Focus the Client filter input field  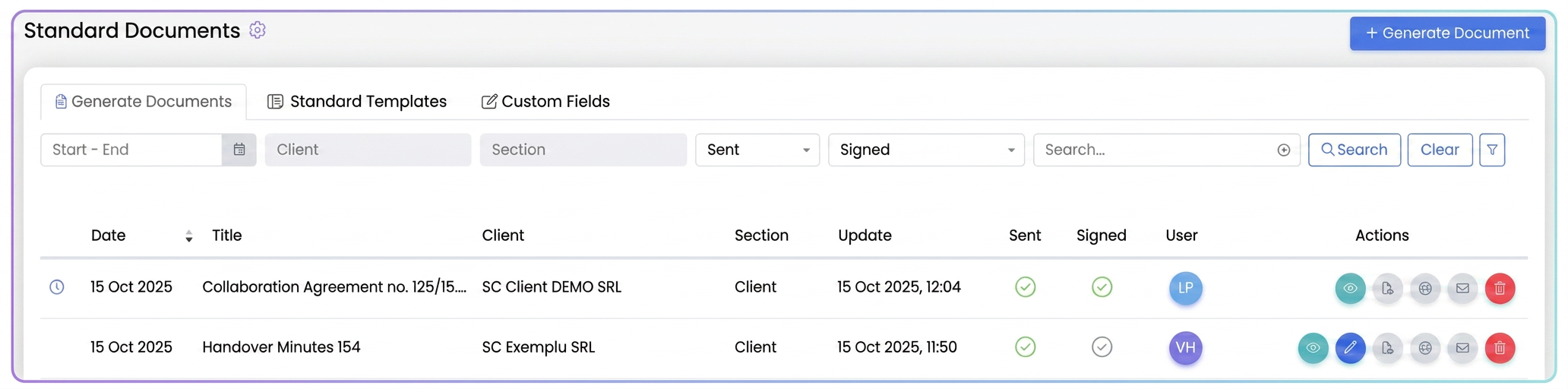[368, 150]
